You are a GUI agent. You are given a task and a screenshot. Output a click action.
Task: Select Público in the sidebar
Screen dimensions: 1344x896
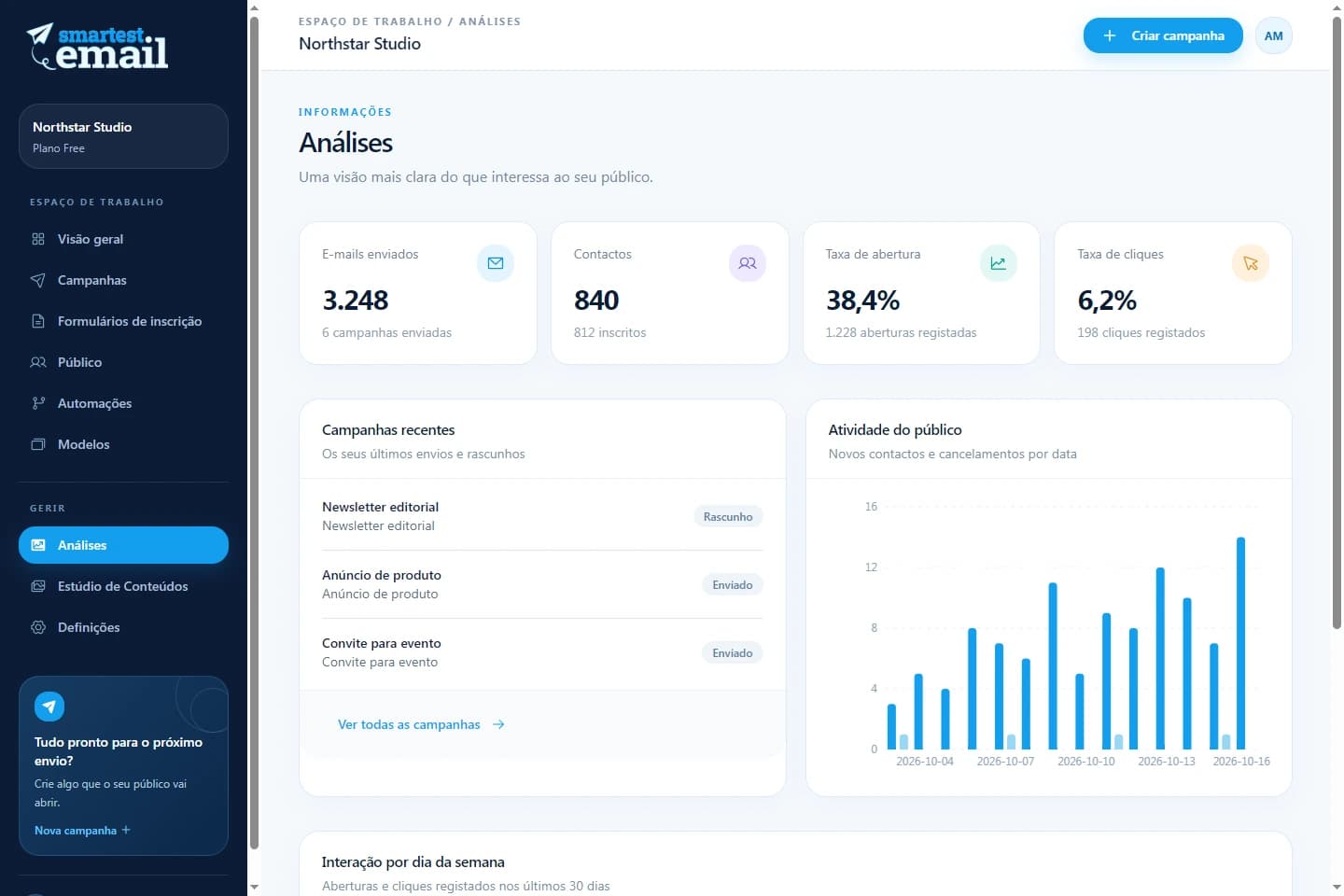[123, 362]
